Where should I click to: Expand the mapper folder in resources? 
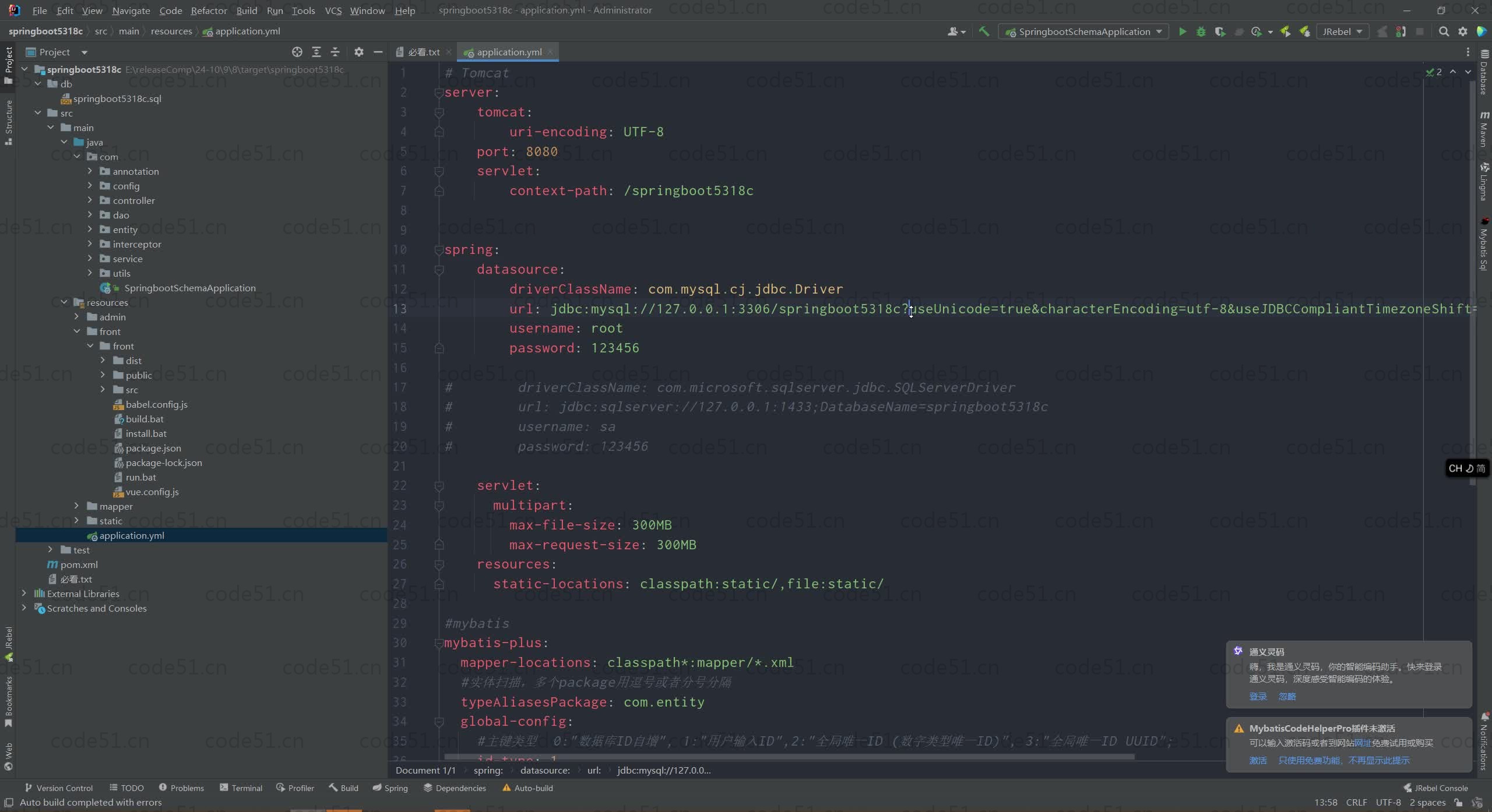pyautogui.click(x=76, y=506)
